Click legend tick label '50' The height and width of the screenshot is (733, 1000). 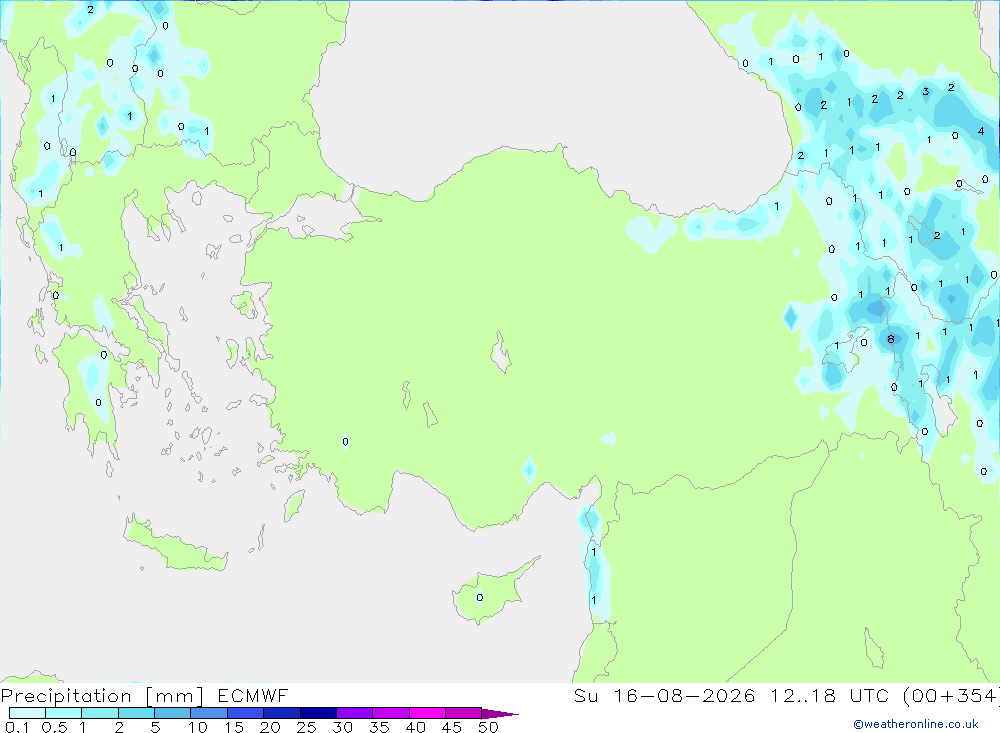(x=489, y=727)
